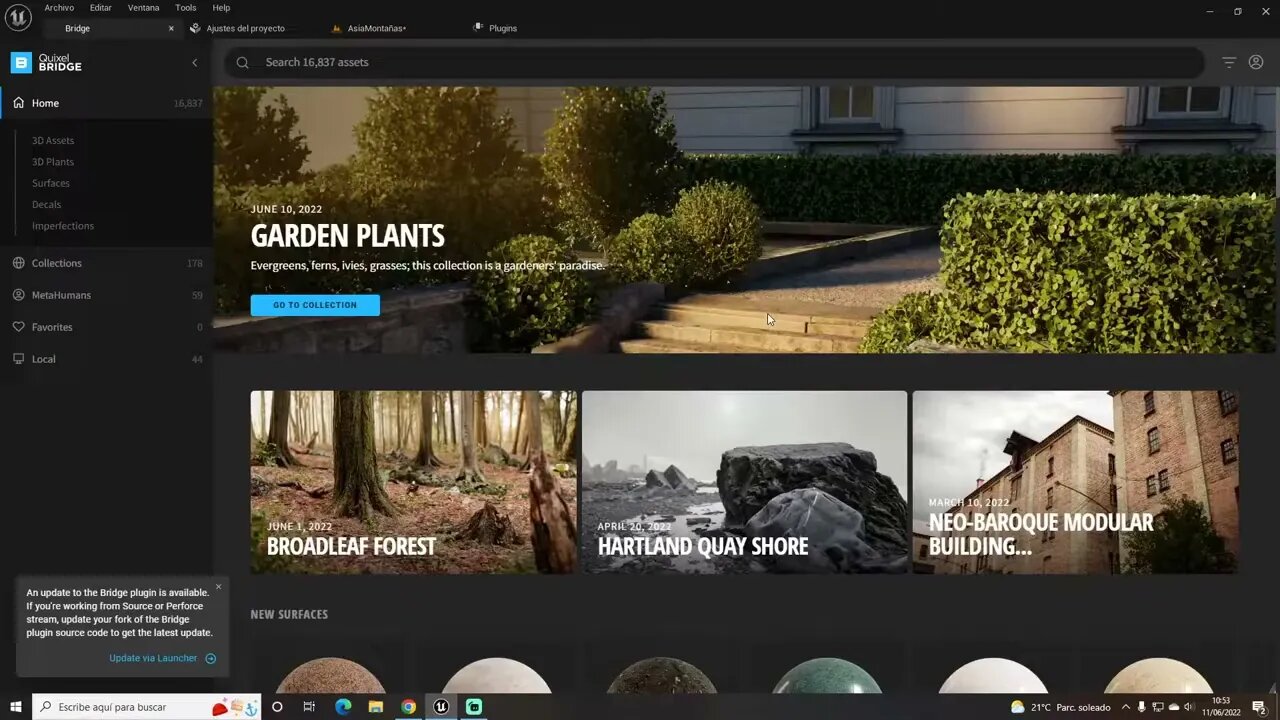Image resolution: width=1280 pixels, height=720 pixels.
Task: Switch to AsiaMontañas tab
Action: [x=377, y=28]
